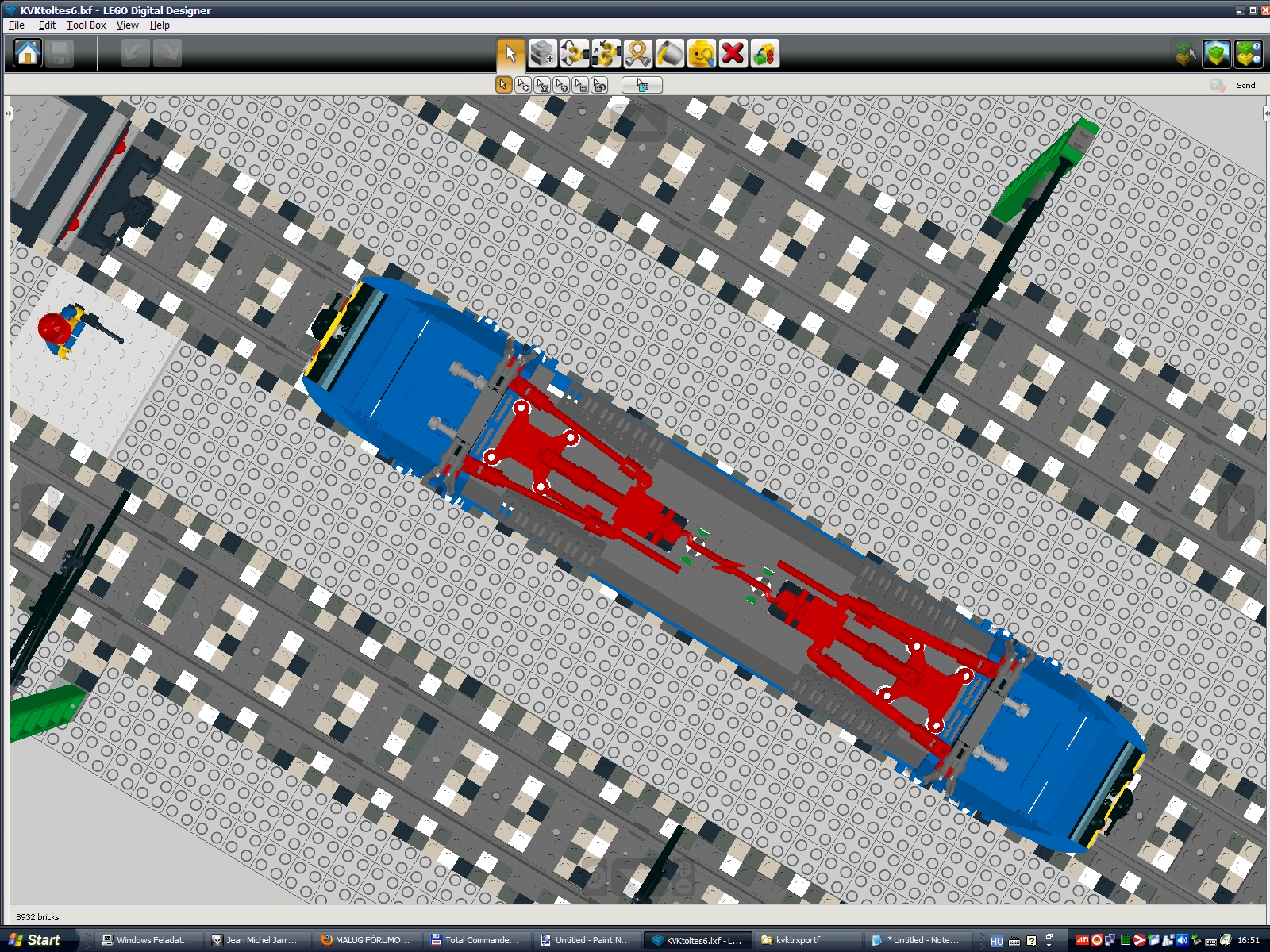Click the ATI tray icon
The width and height of the screenshot is (1270, 952).
[1082, 940]
